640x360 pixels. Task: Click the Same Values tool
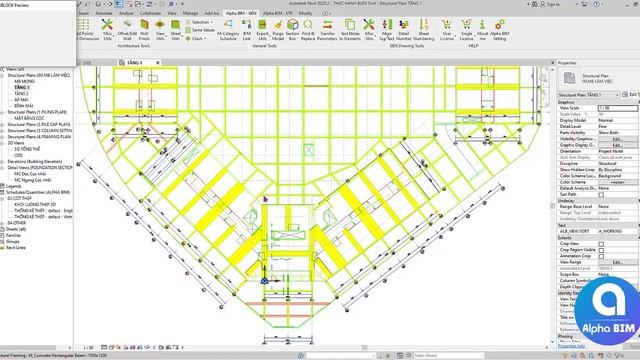[200, 30]
